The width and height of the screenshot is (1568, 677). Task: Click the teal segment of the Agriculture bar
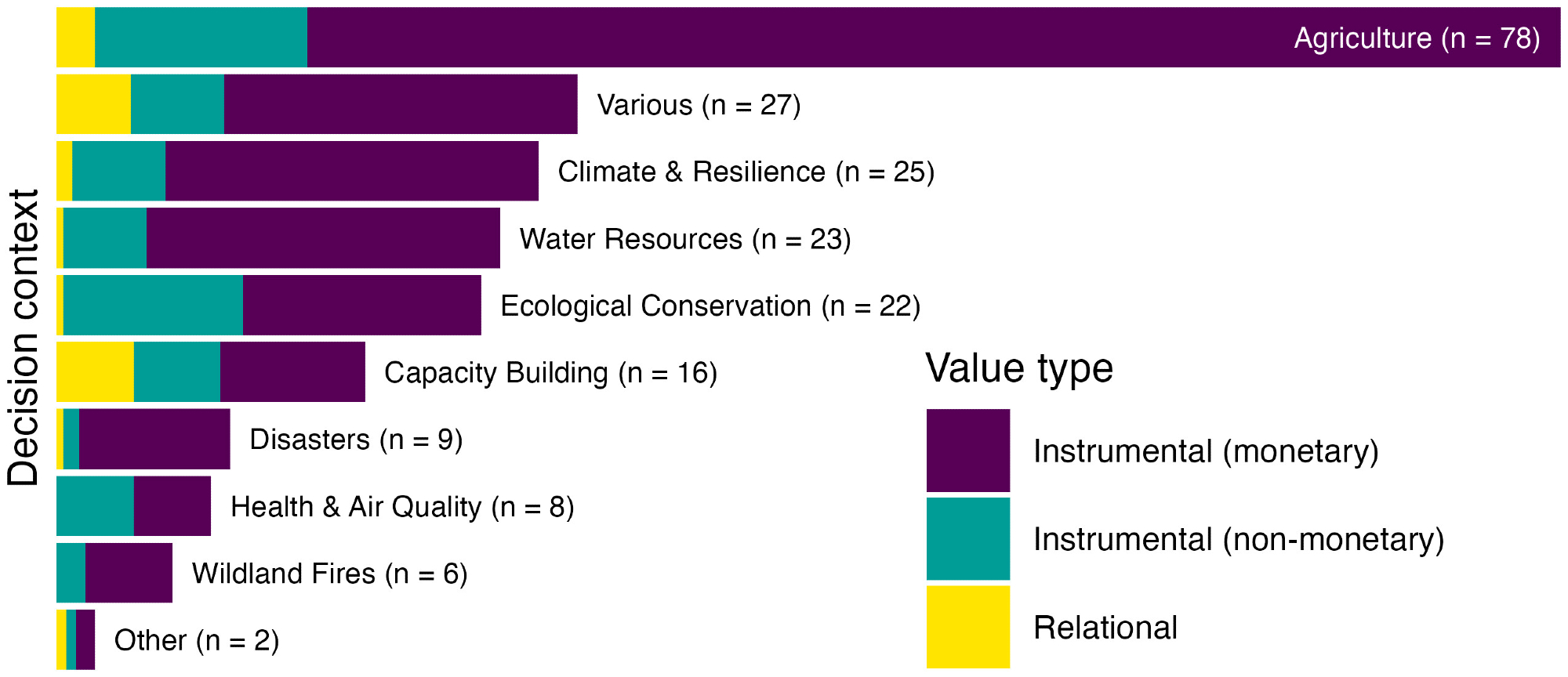pos(201,38)
